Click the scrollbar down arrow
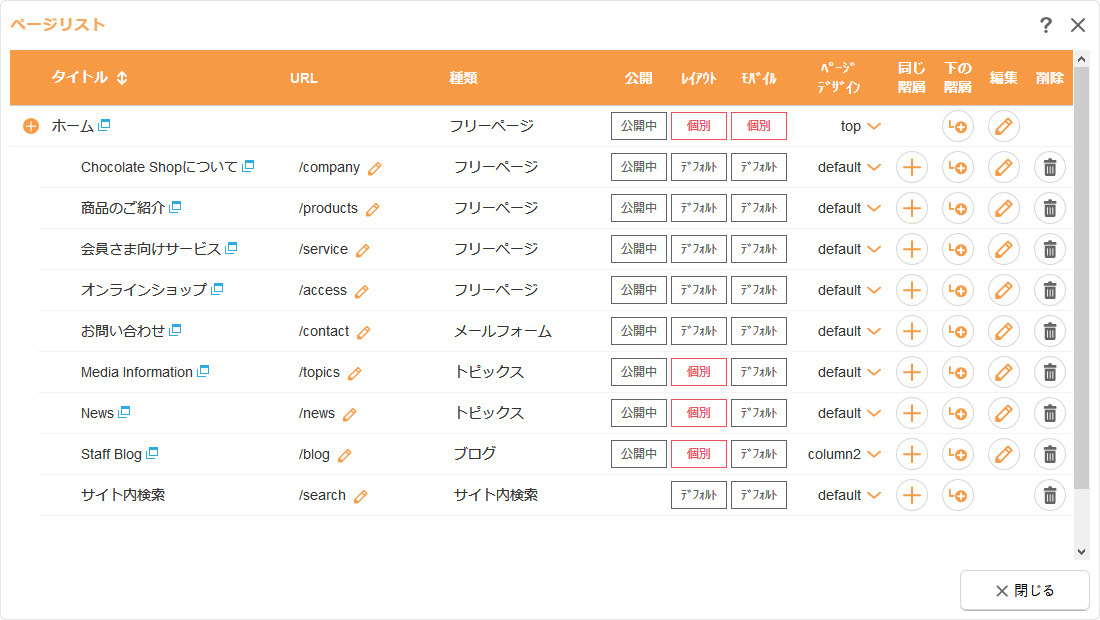This screenshot has width=1100, height=620. [x=1081, y=551]
